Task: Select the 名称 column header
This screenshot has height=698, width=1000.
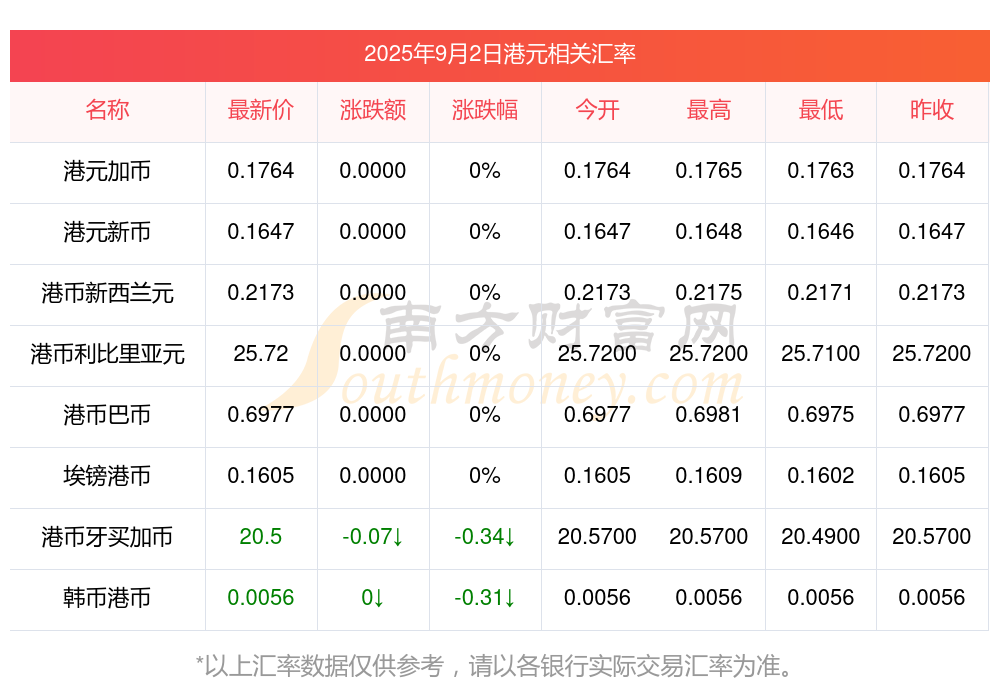Action: click(107, 110)
